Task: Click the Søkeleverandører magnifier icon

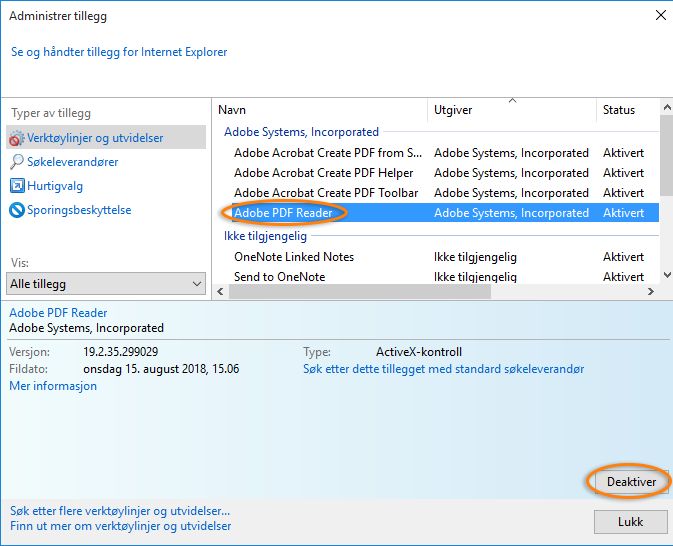Action: (x=17, y=162)
